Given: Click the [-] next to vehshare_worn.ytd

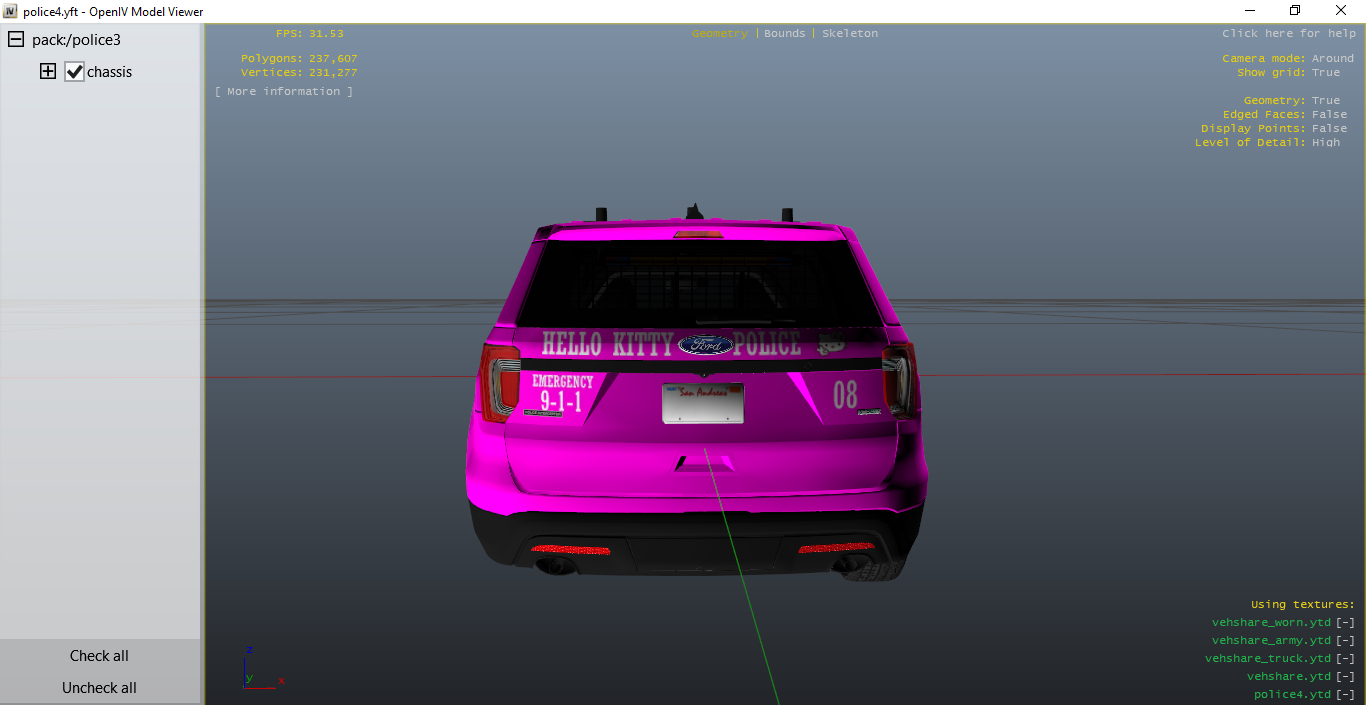Looking at the screenshot, I should pyautogui.click(x=1345, y=623).
